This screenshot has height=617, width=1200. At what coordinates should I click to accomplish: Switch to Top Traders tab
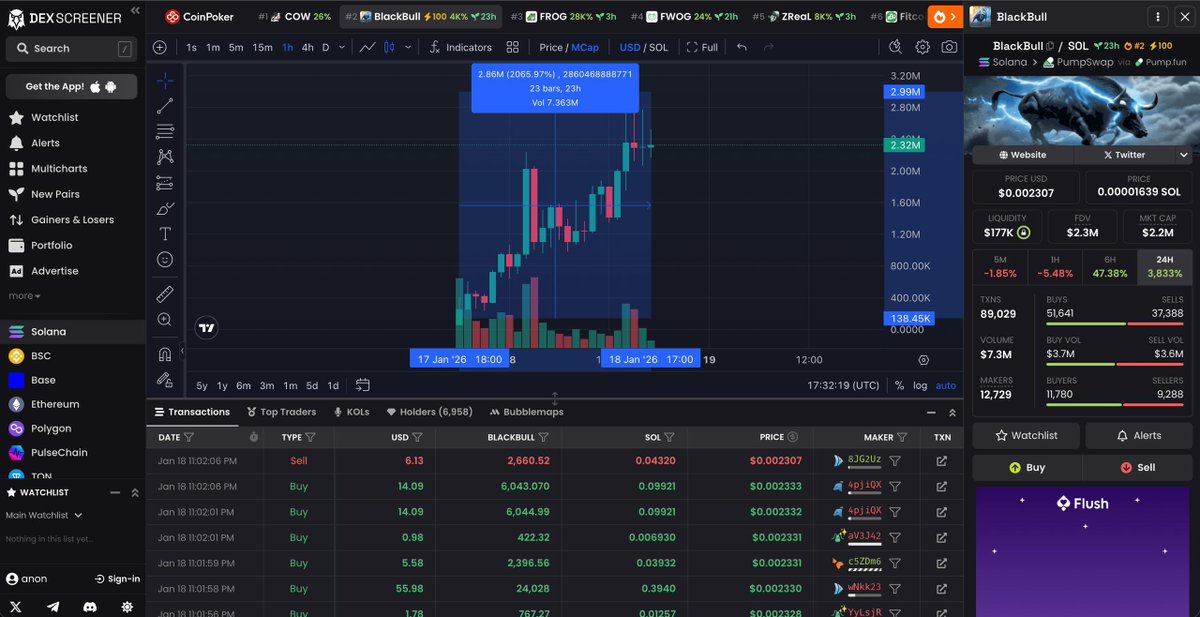pyautogui.click(x=280, y=412)
